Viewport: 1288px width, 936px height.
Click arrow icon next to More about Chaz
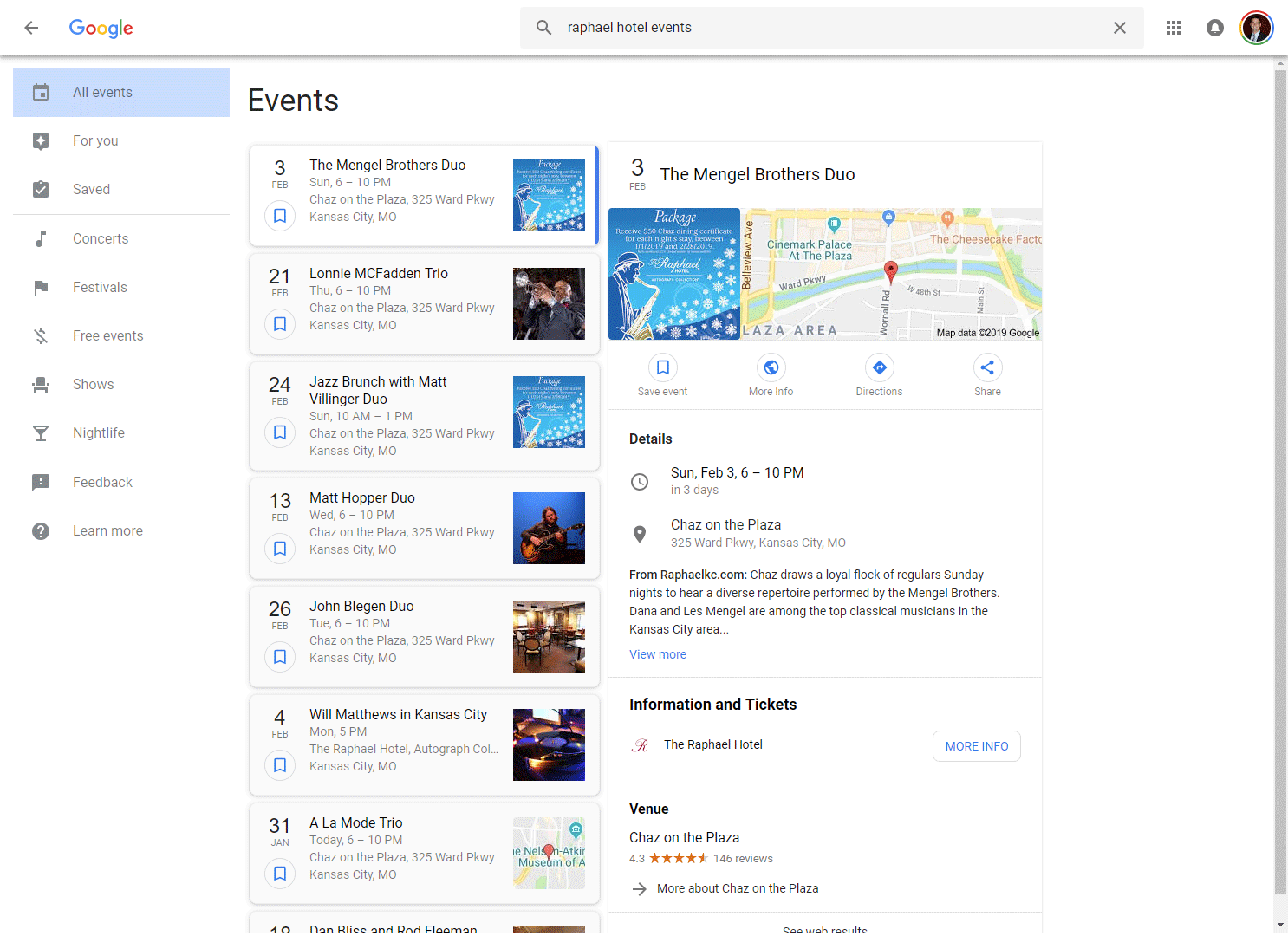pyautogui.click(x=640, y=888)
